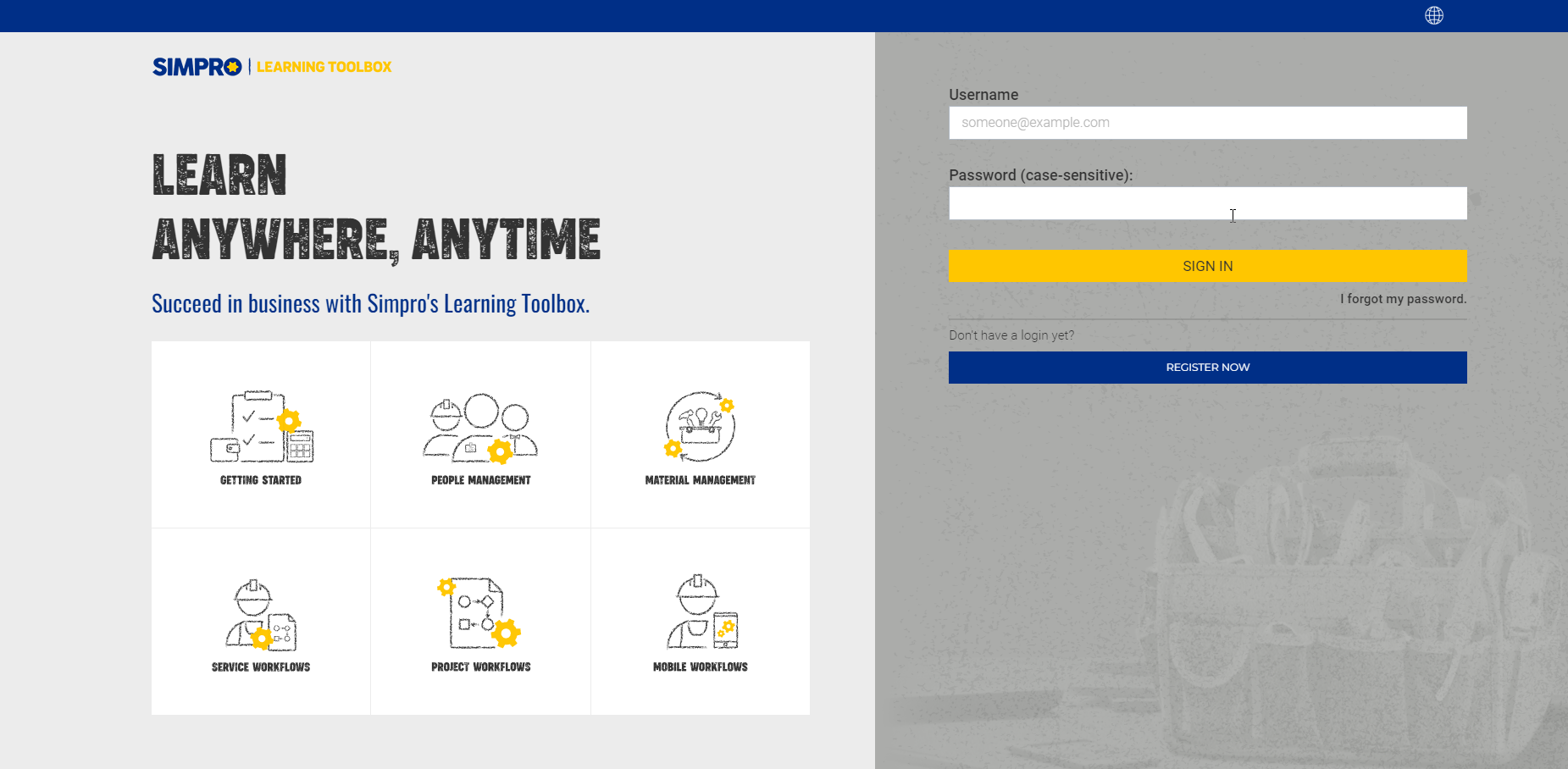Click the MATERIAL MANAGEMENT label
The height and width of the screenshot is (769, 1568).
coord(700,480)
